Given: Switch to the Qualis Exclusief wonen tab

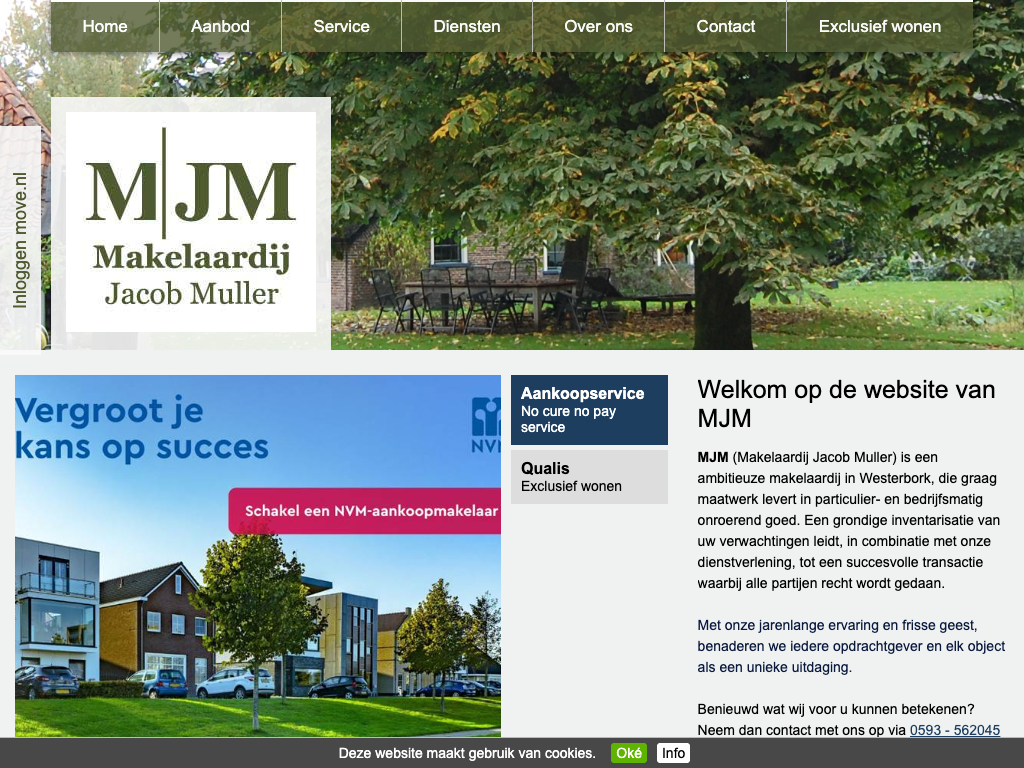Looking at the screenshot, I should pos(589,477).
